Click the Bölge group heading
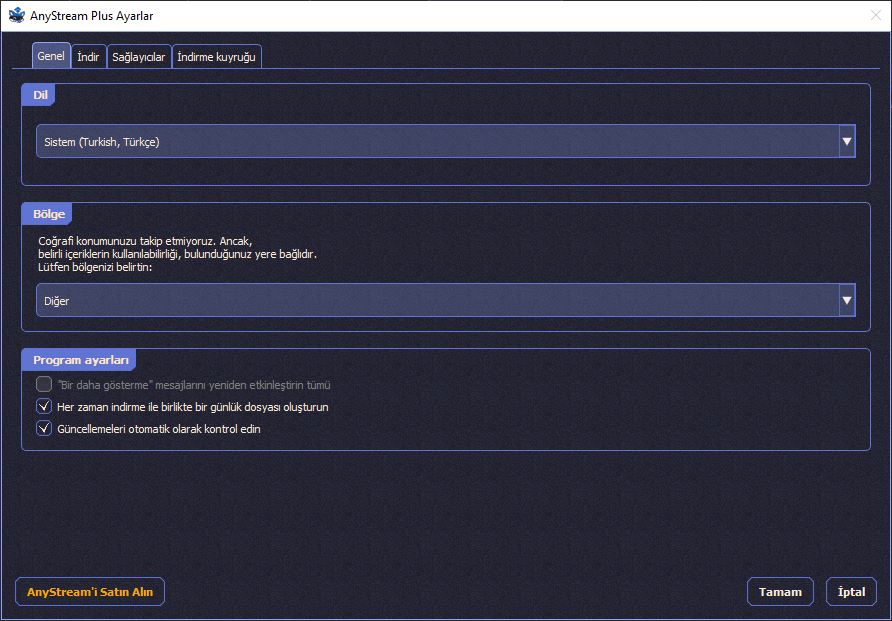 49,214
